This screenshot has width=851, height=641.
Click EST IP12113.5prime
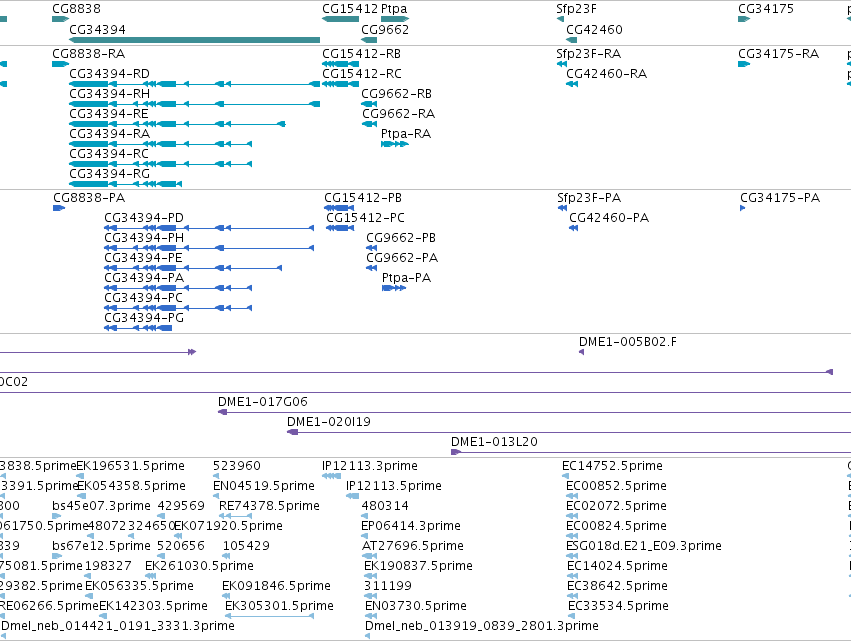click(x=394, y=486)
